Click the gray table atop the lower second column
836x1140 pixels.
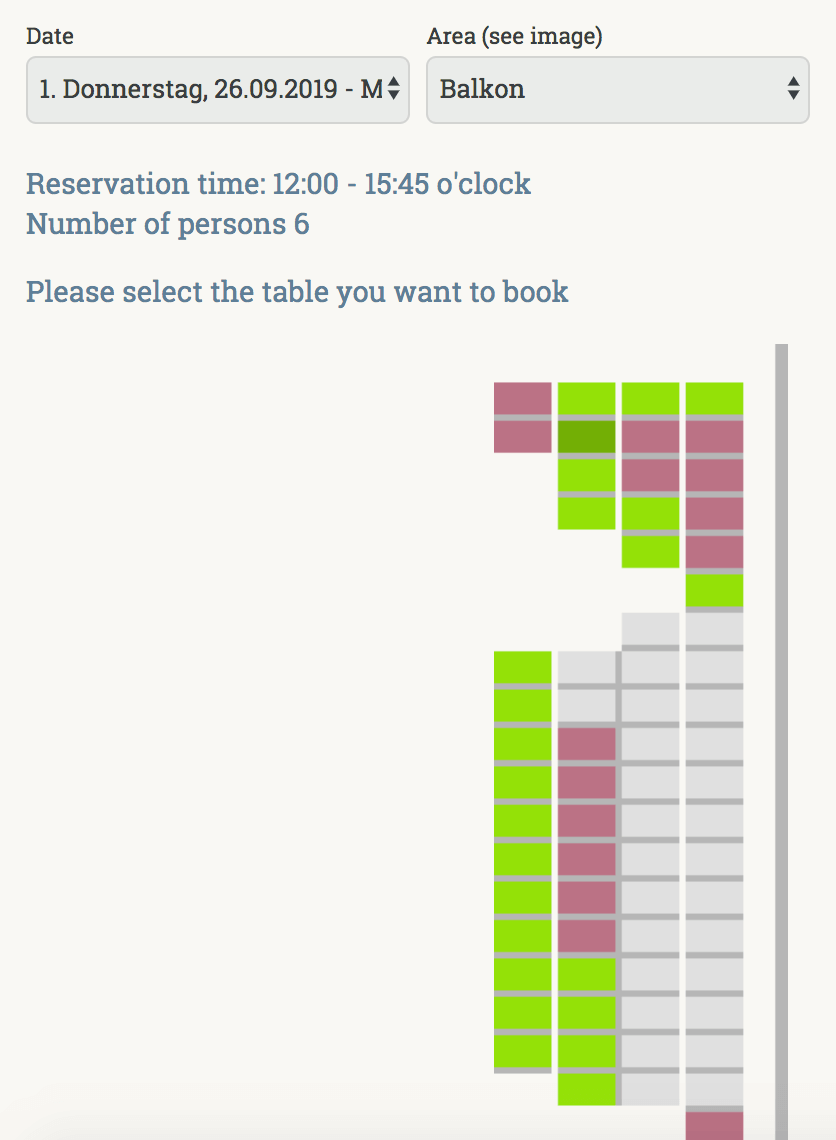click(x=587, y=667)
